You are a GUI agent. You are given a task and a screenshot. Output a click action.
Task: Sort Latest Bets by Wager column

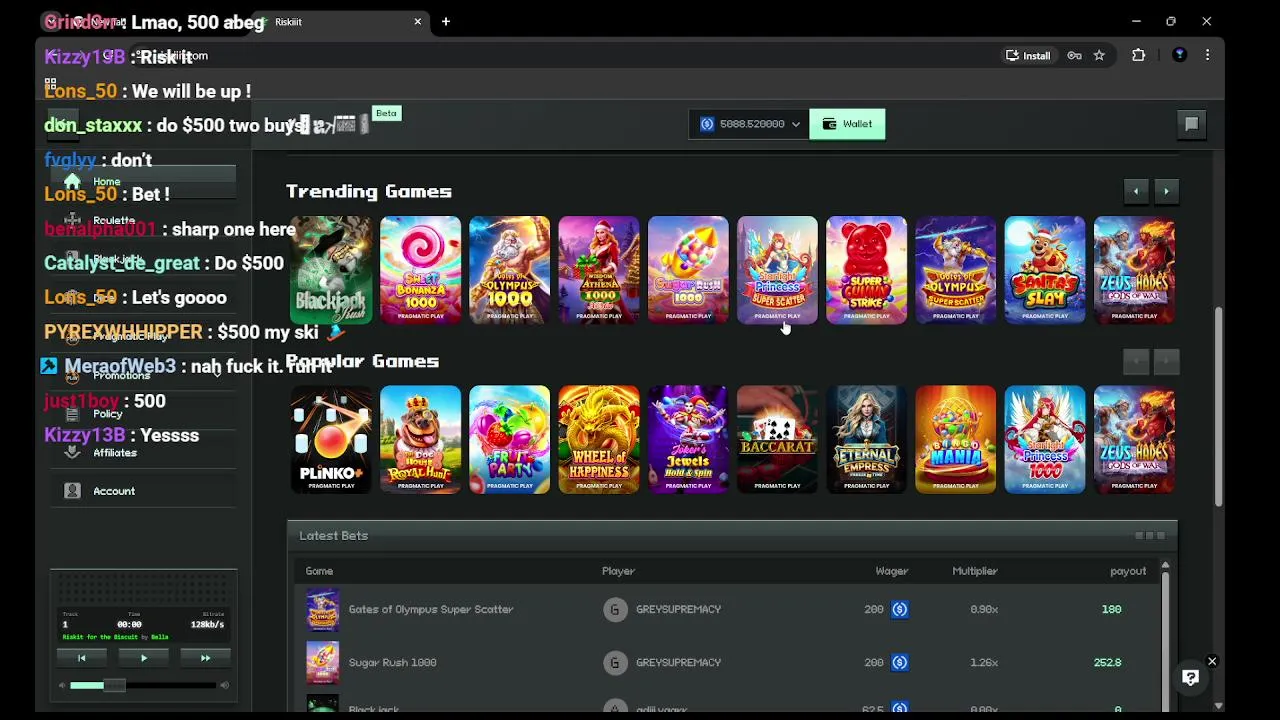[x=891, y=571]
